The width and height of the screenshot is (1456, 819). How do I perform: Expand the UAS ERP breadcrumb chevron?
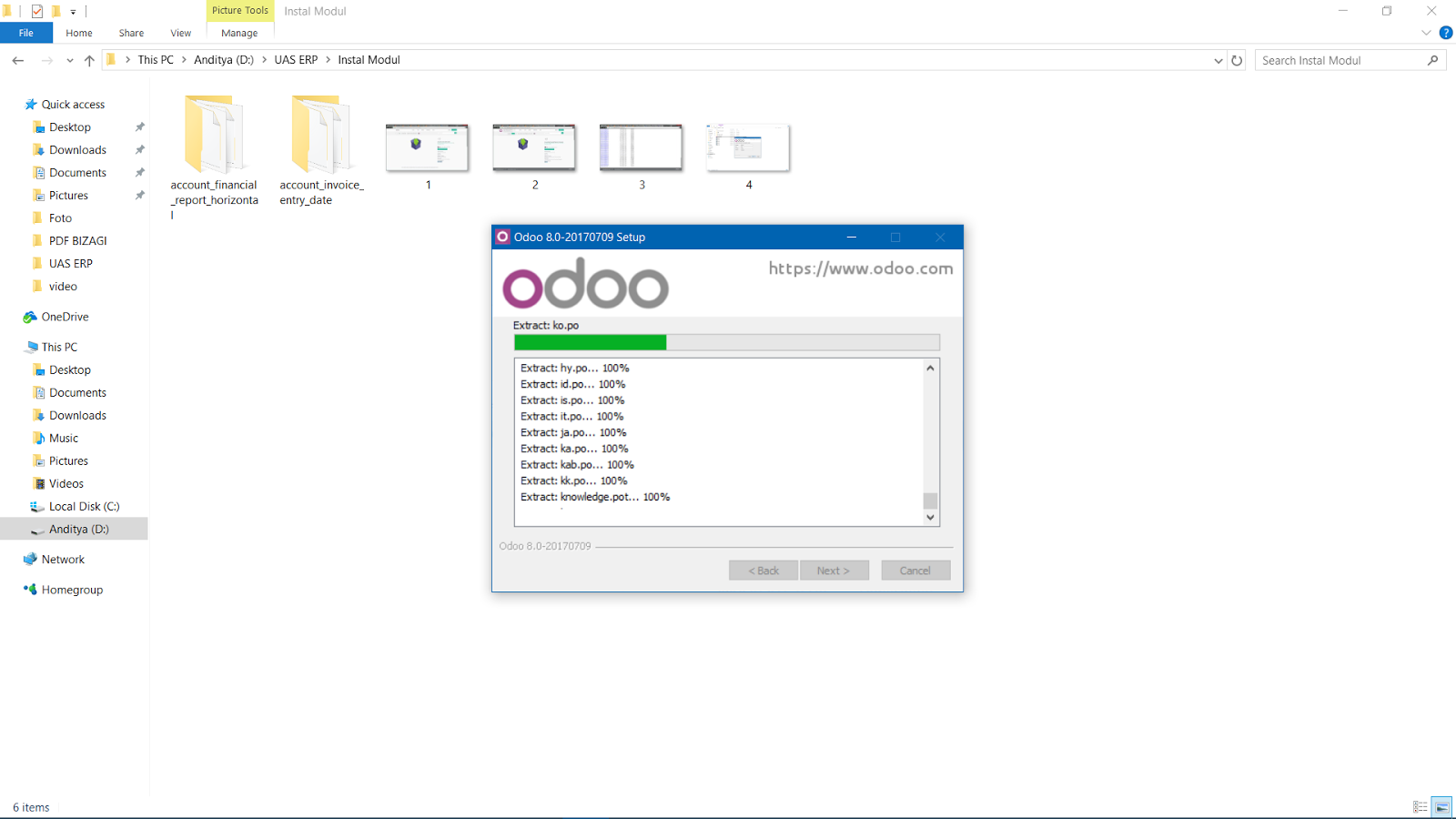pyautogui.click(x=329, y=60)
